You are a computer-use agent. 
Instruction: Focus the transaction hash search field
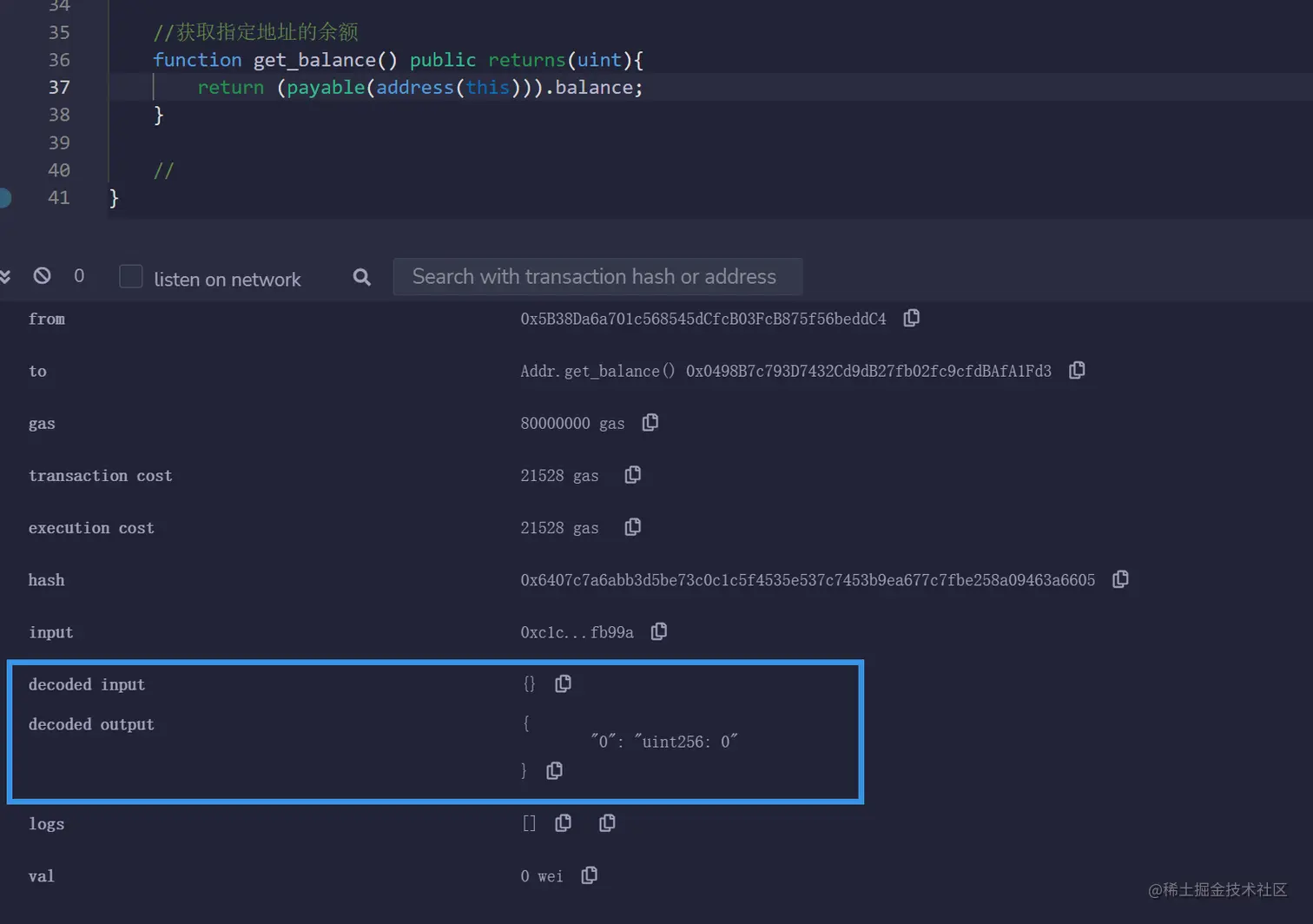point(597,276)
